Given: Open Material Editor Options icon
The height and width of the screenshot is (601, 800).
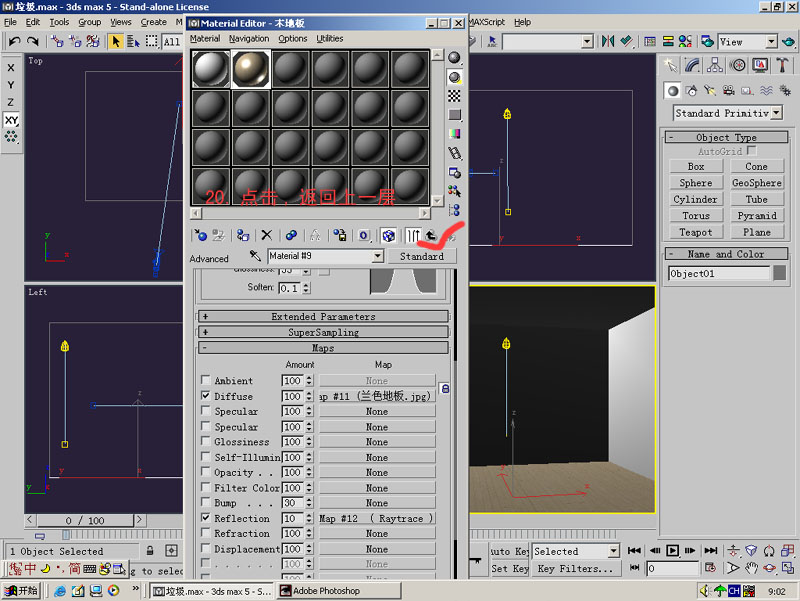Looking at the screenshot, I should [454, 172].
